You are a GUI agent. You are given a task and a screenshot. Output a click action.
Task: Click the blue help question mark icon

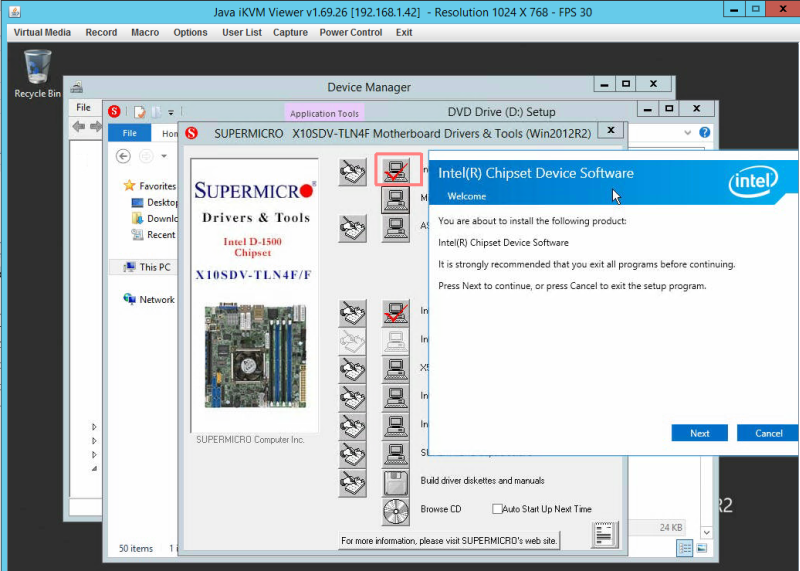pos(705,133)
